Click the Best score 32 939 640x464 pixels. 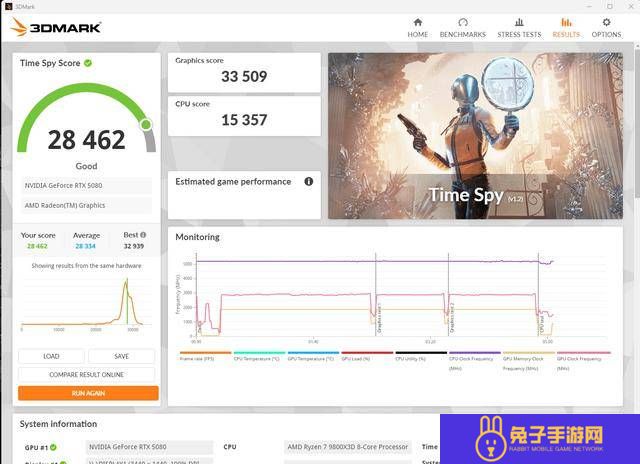(134, 246)
